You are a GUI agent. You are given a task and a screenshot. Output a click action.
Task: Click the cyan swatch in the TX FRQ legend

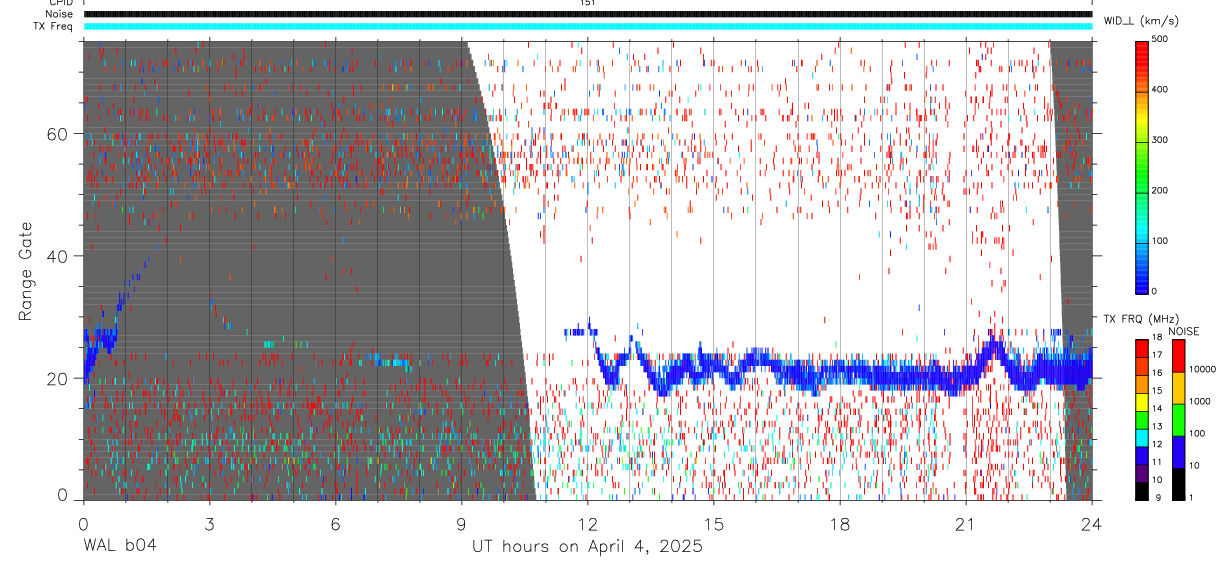tap(1141, 438)
